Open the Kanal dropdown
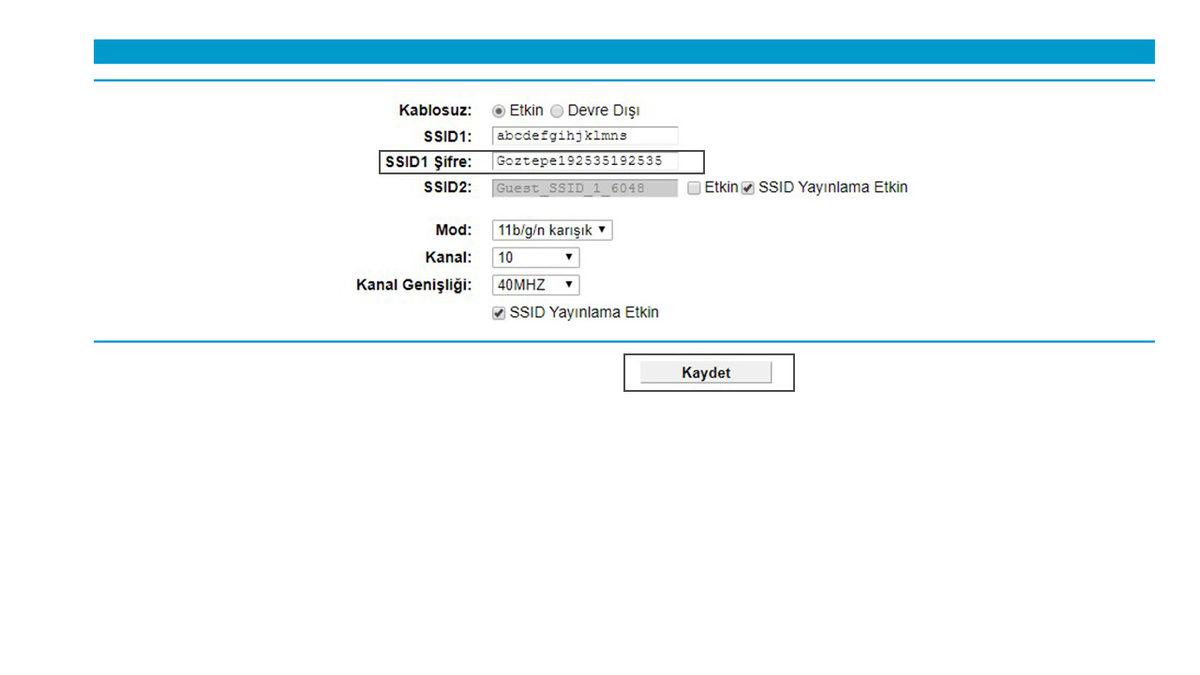Viewport: 1200px width, 675px height. (x=535, y=257)
